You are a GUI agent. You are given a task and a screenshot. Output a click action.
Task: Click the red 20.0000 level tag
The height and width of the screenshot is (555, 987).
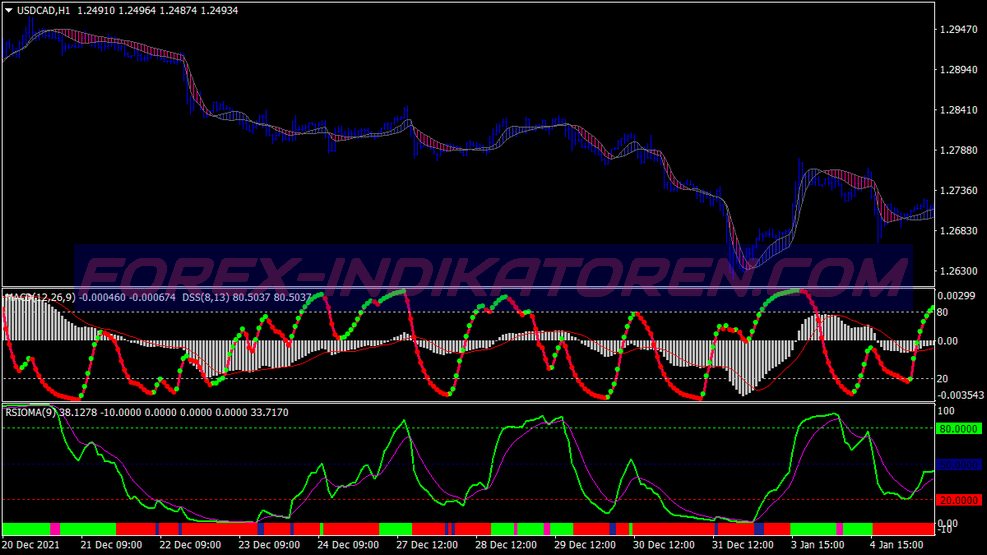(x=958, y=500)
